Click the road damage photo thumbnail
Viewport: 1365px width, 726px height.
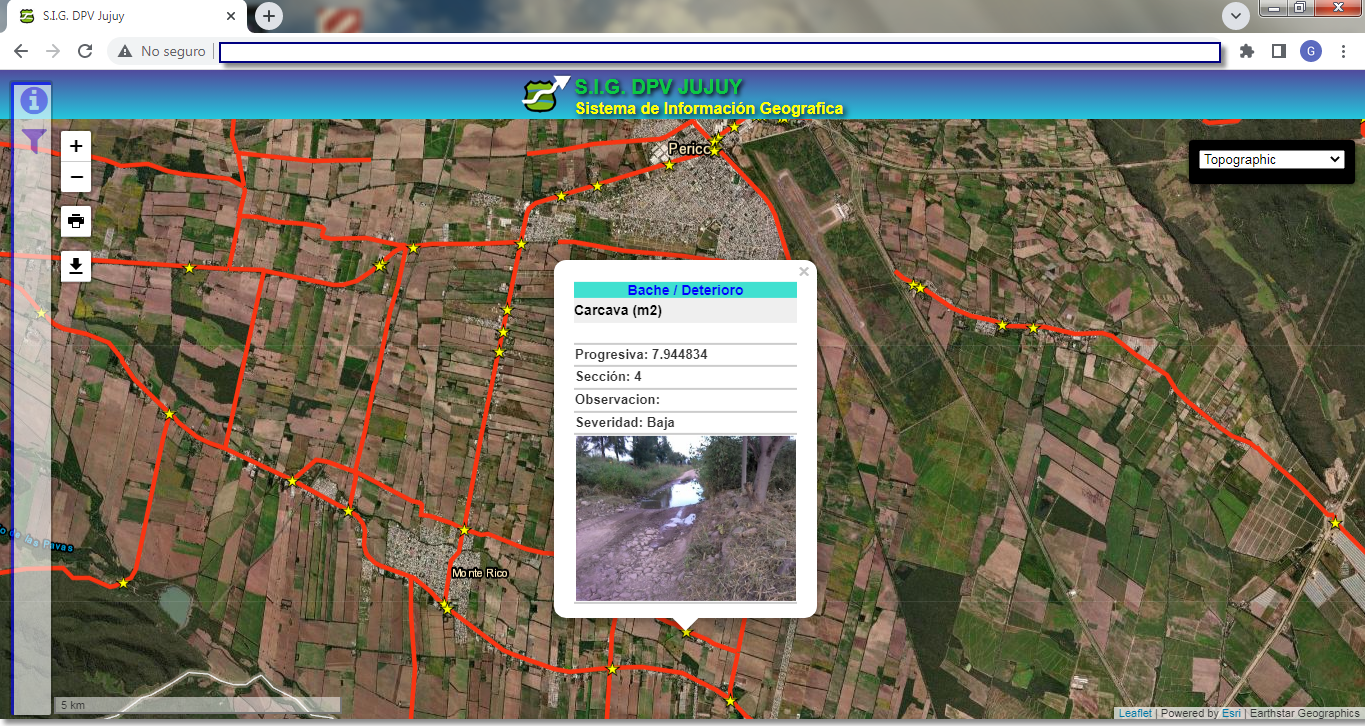click(x=685, y=518)
